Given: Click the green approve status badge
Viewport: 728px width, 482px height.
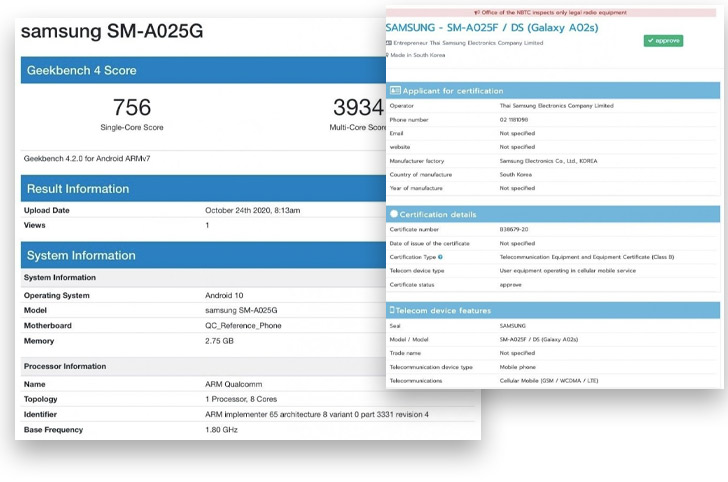Looking at the screenshot, I should (x=663, y=41).
